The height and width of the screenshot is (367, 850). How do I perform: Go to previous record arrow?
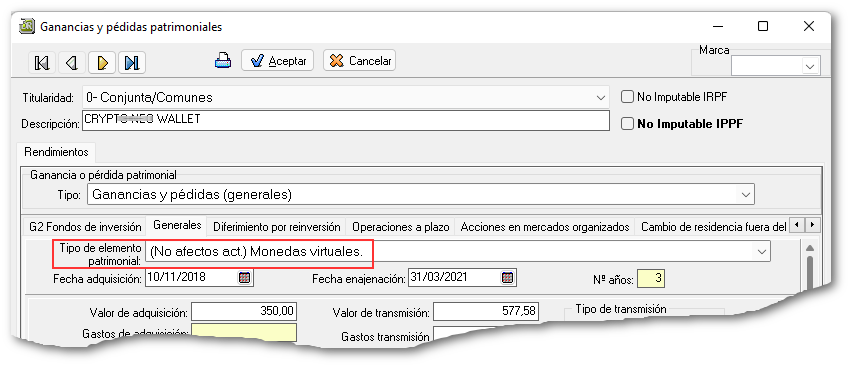72,63
